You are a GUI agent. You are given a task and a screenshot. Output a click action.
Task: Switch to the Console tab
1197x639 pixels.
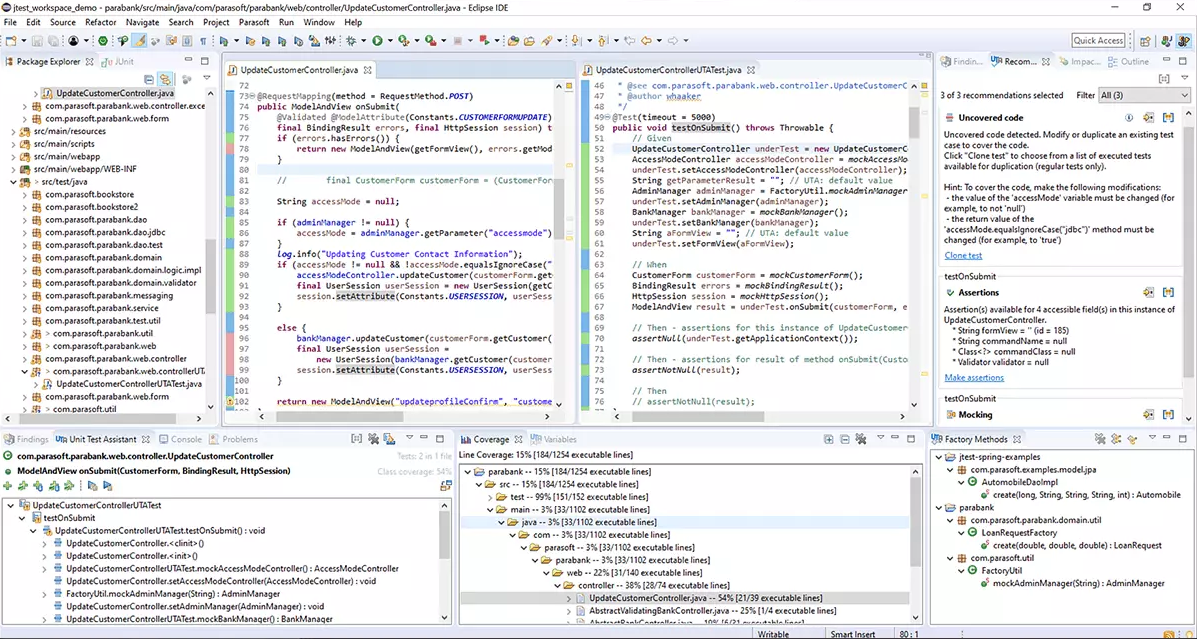coord(180,439)
